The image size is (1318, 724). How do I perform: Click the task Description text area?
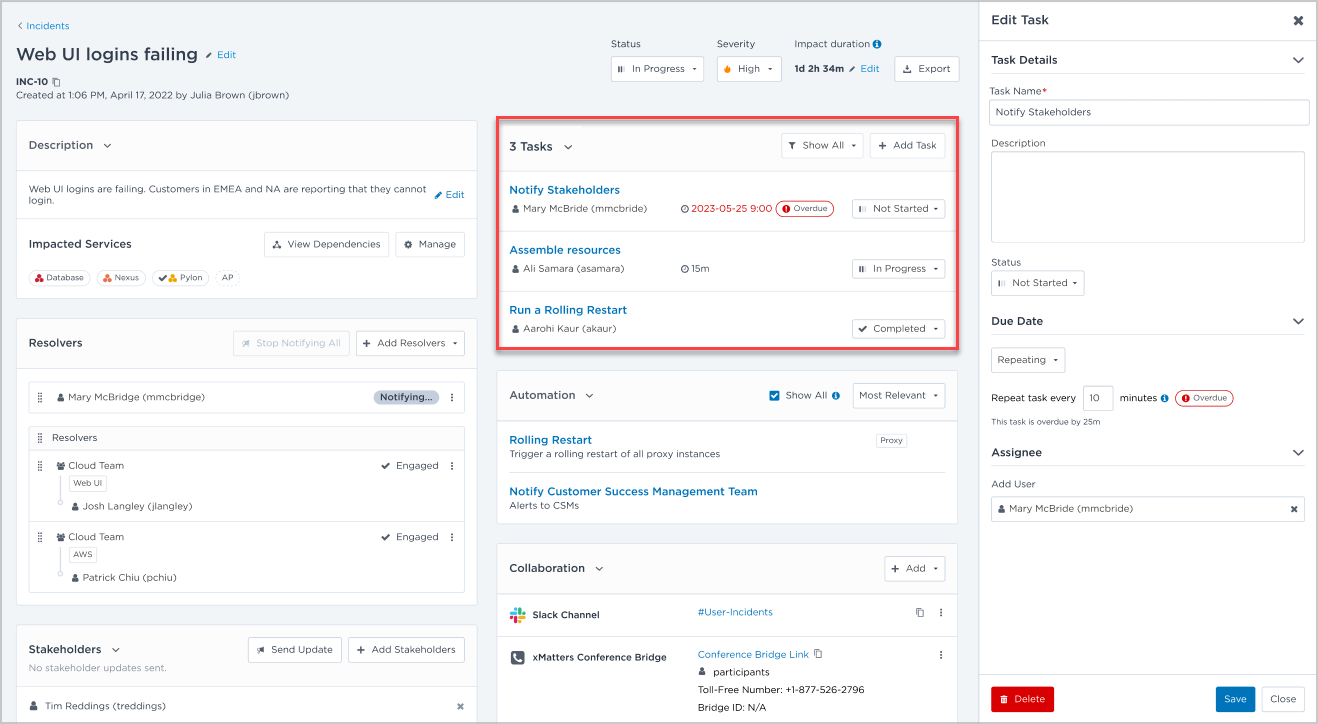point(1148,197)
